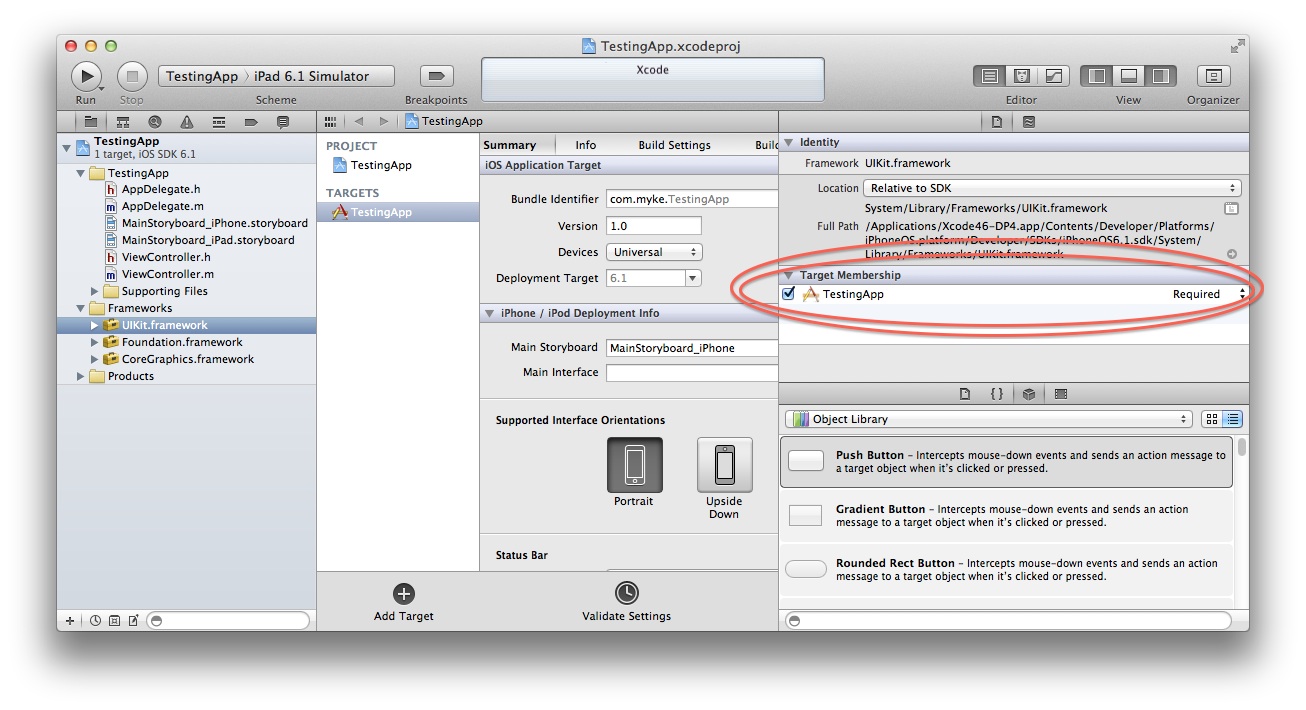Viewport: 1306px width, 710px height.
Task: Select AppDelegate.h in the navigator
Action: (x=161, y=189)
